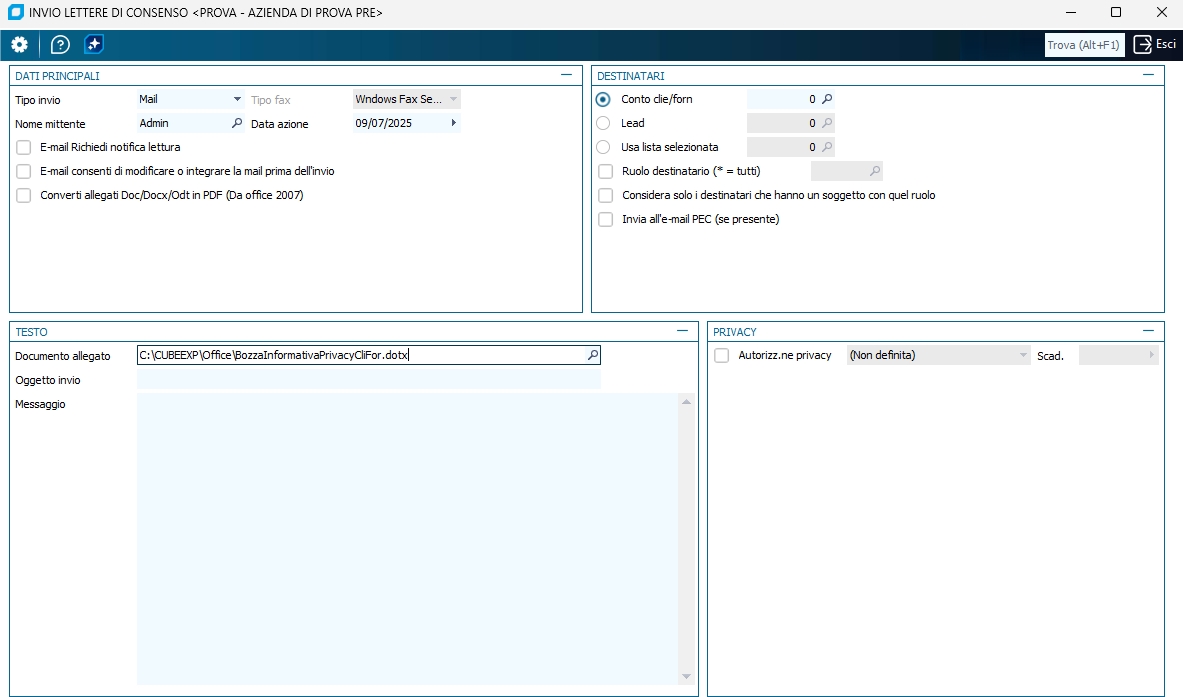The width and height of the screenshot is (1183, 697).
Task: Open the Data azione date picker arrow
Action: click(453, 123)
